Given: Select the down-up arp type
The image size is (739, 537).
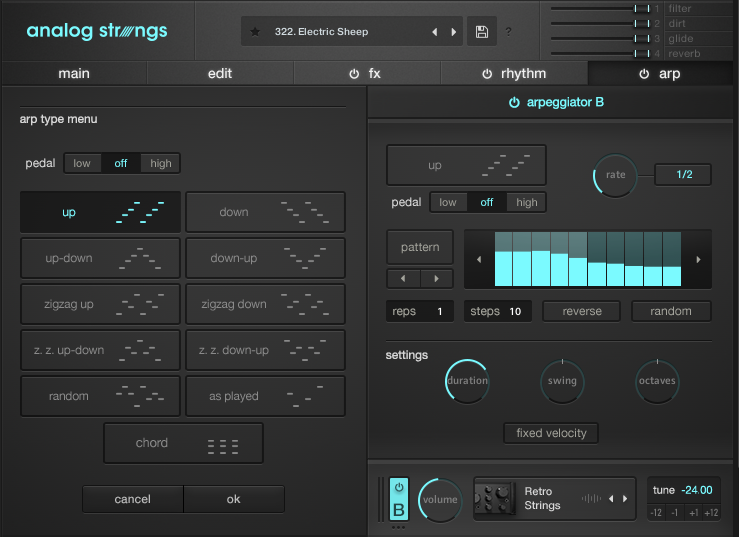Looking at the screenshot, I should [x=265, y=258].
